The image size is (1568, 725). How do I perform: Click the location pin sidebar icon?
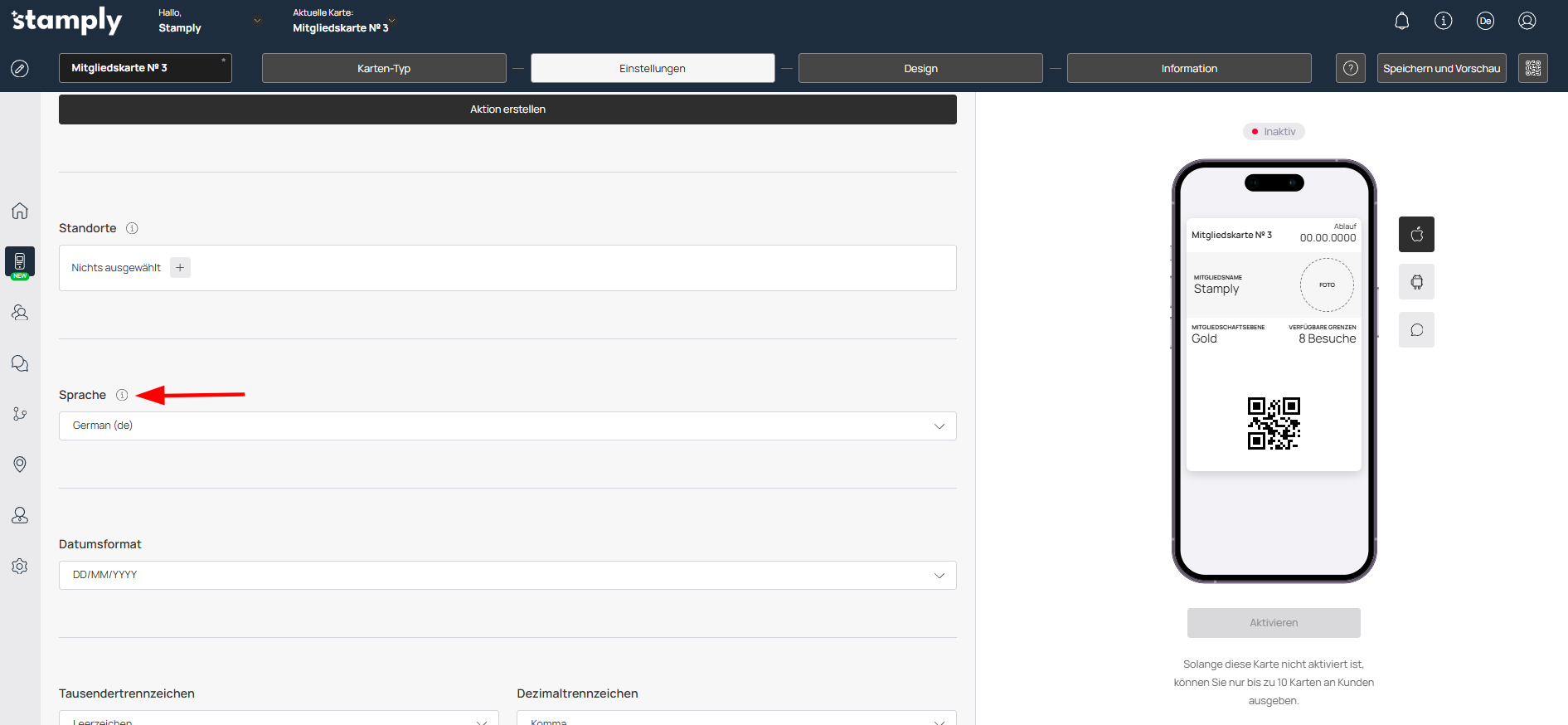coord(20,465)
